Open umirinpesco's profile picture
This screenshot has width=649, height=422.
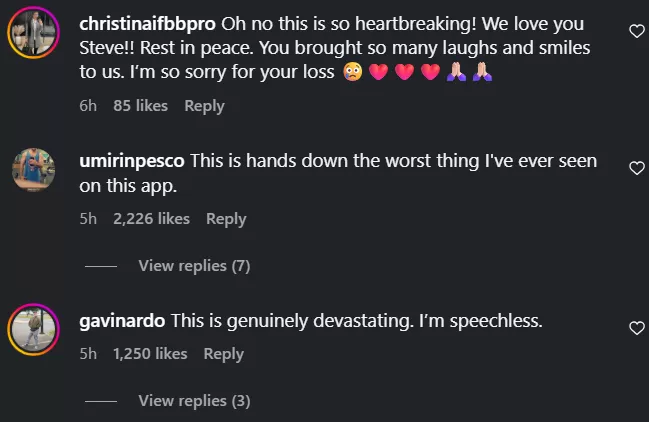(x=32, y=168)
